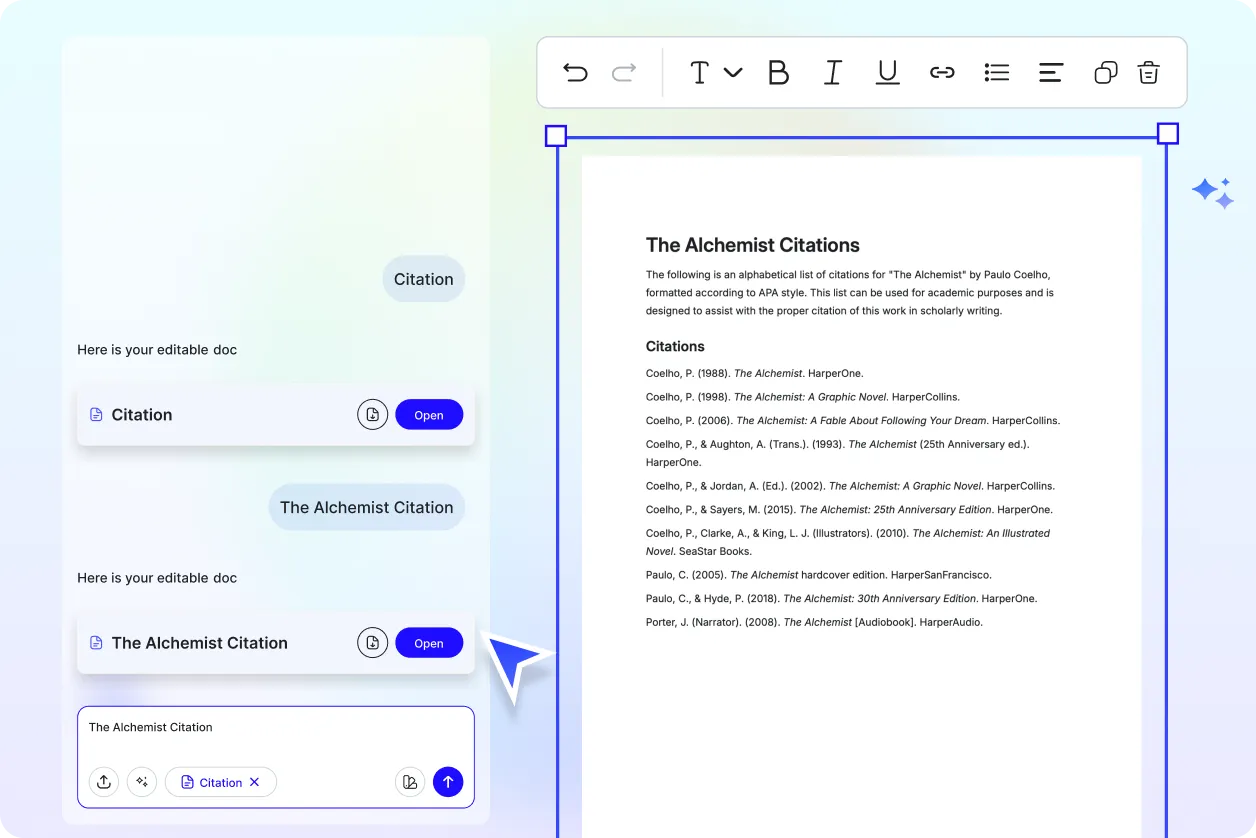
Task: Click the Citation document card title
Action: coord(142,415)
